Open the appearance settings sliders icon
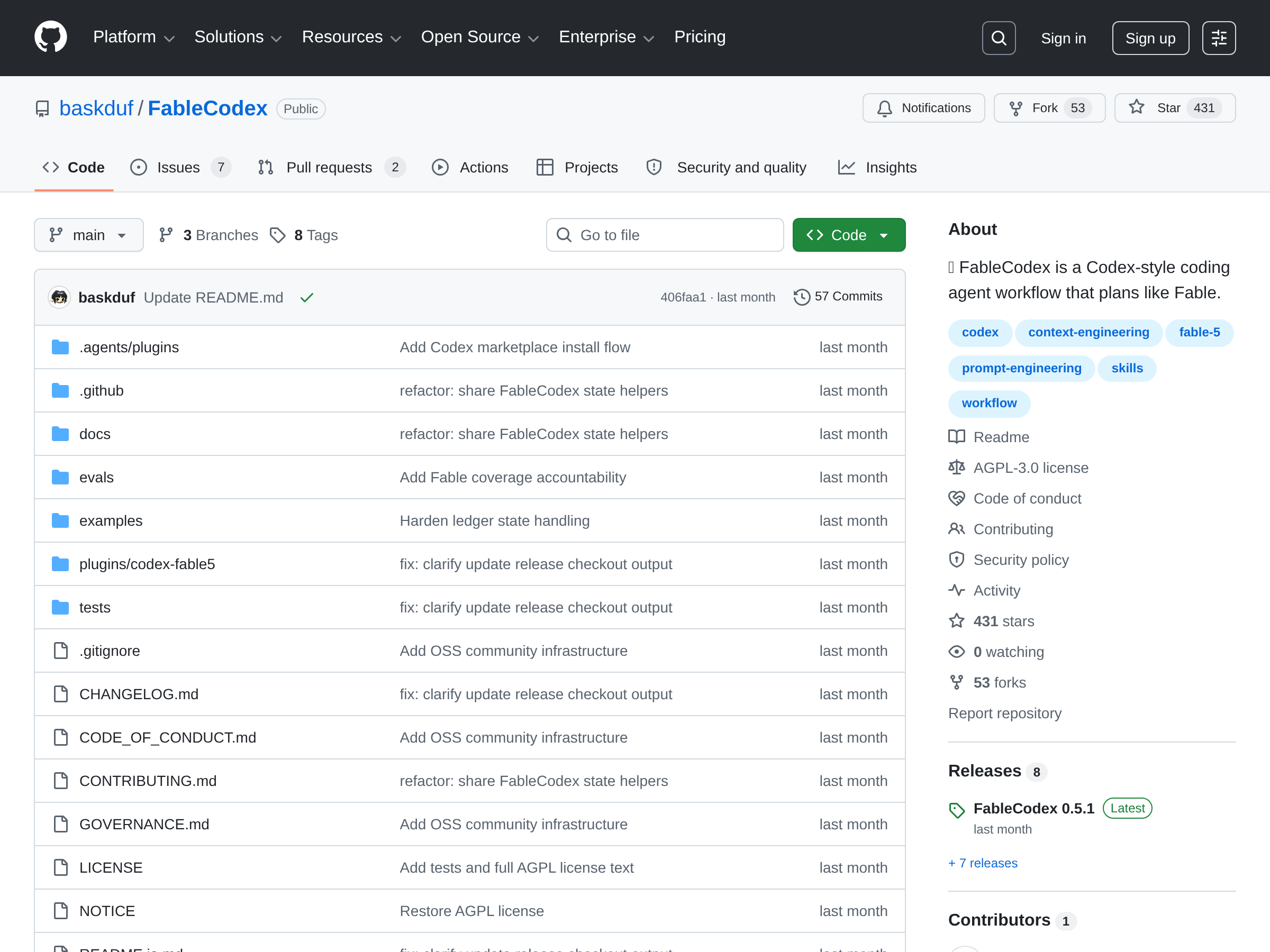The height and width of the screenshot is (952, 1270). [1218, 38]
